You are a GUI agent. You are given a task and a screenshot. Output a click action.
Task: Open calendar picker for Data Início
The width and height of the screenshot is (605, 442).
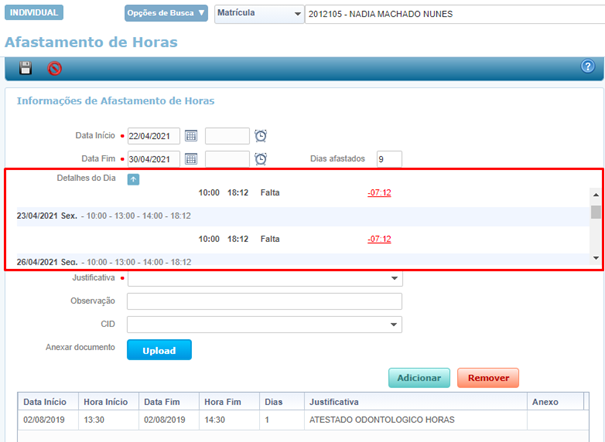[191, 136]
